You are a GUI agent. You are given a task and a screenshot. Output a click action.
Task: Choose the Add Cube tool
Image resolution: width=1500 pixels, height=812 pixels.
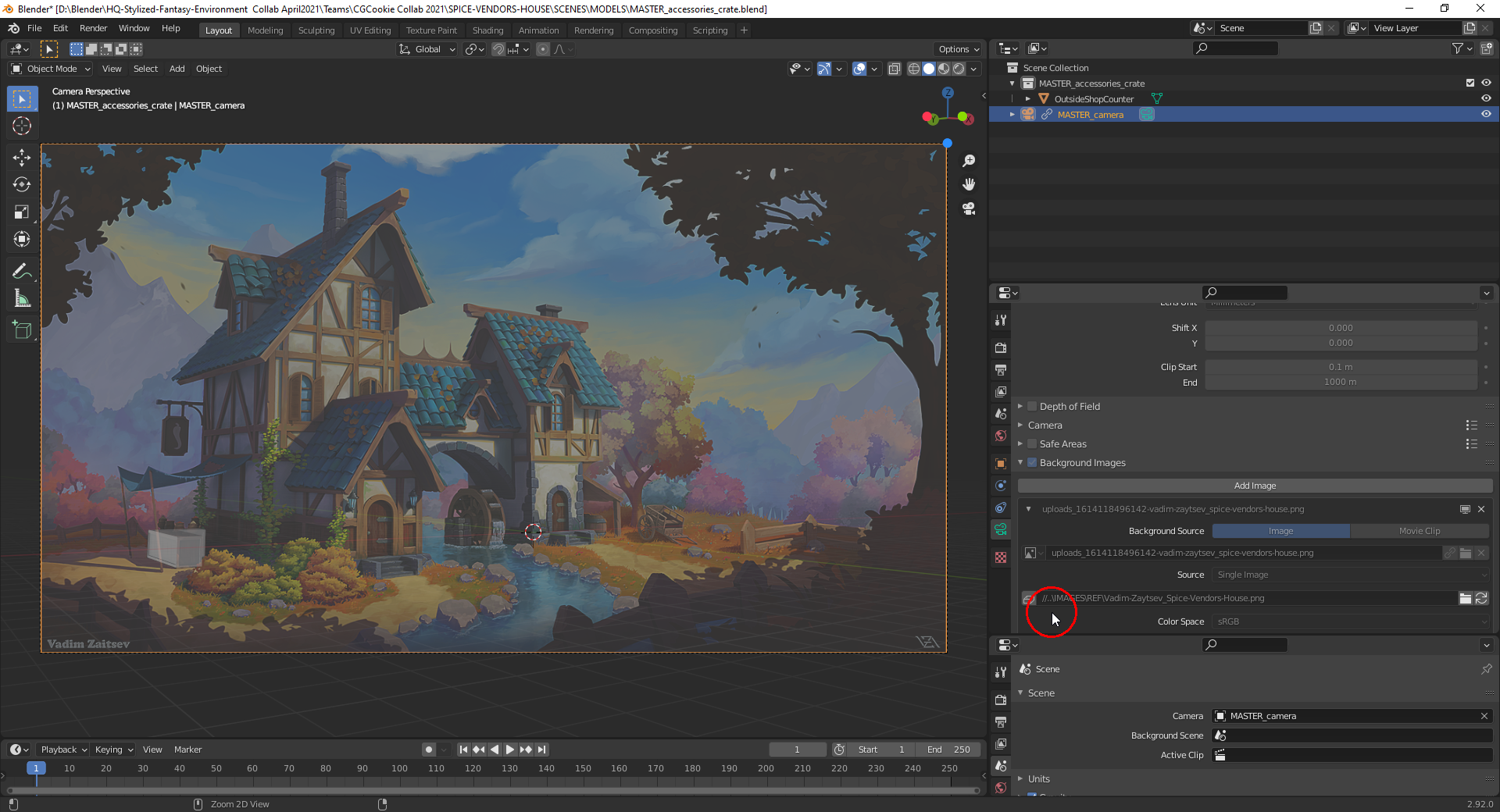[22, 330]
